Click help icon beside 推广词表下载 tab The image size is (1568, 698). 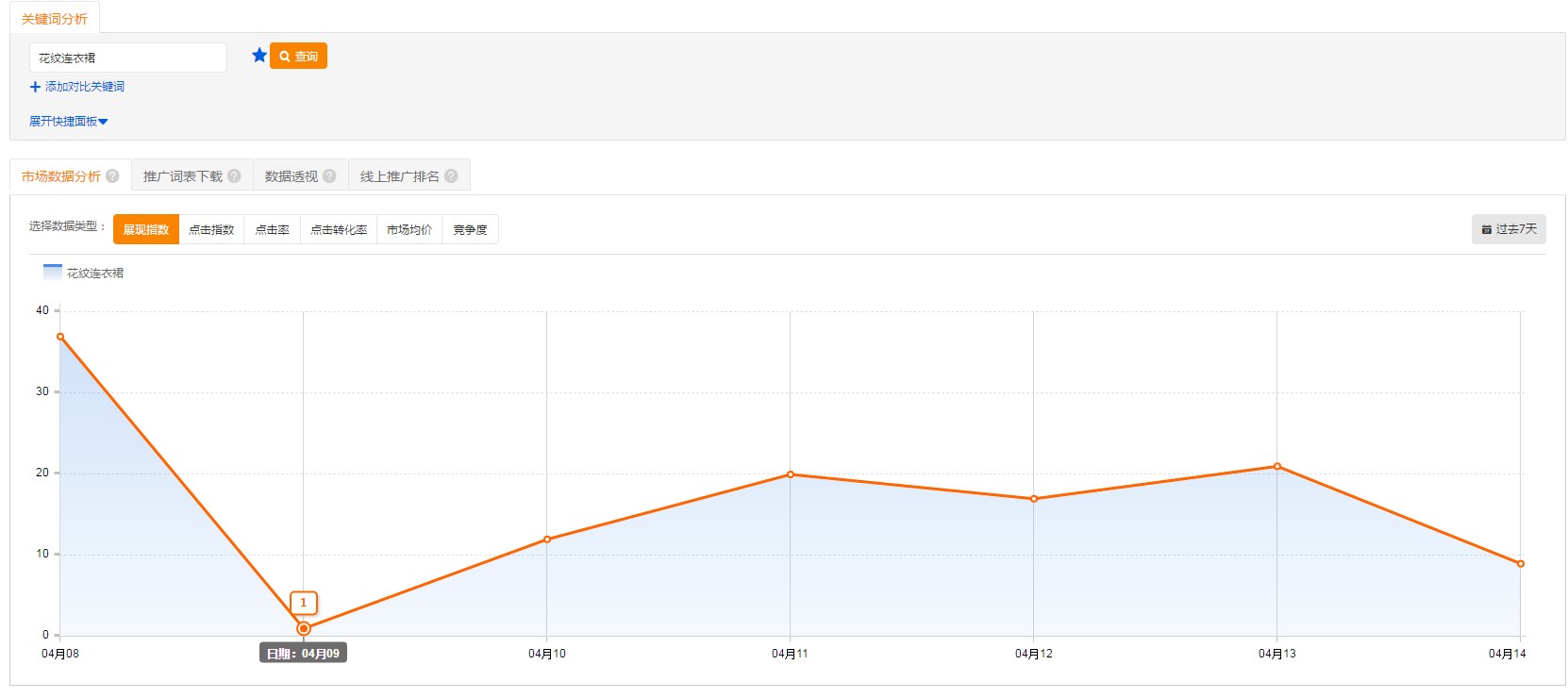[x=234, y=176]
